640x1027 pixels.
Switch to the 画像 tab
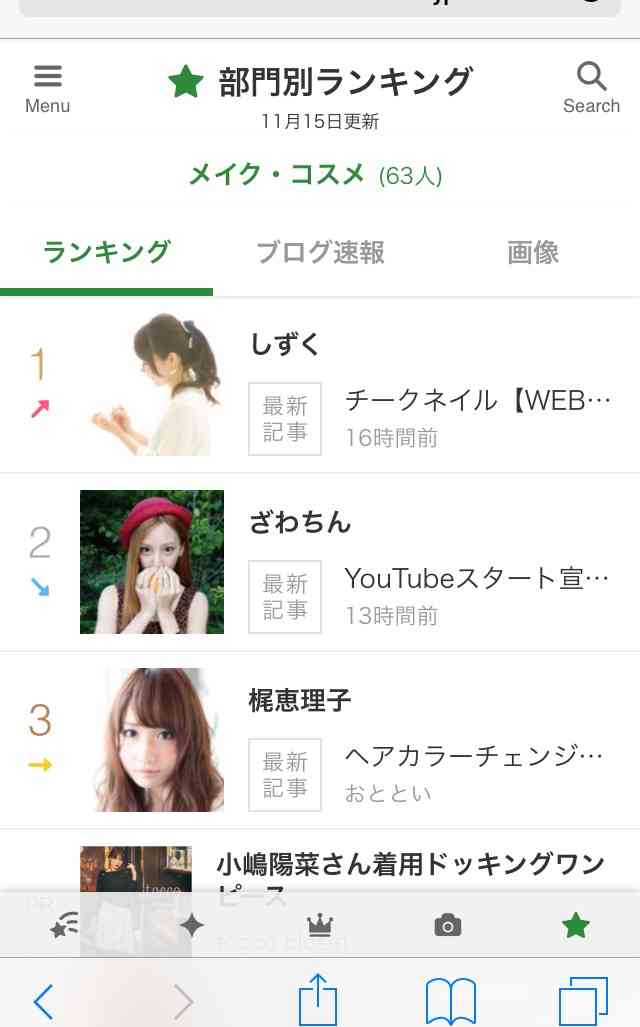(532, 252)
